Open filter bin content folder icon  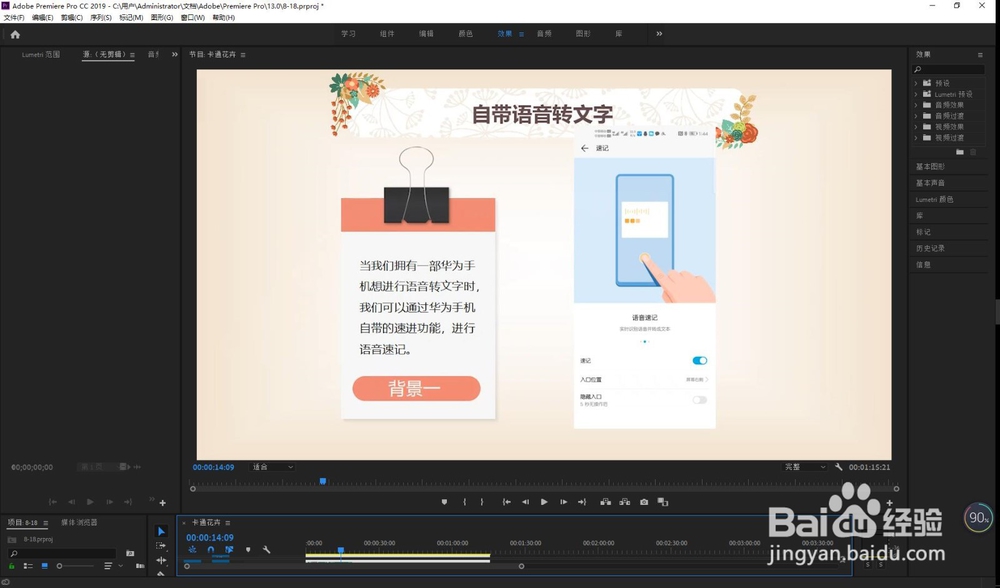(x=130, y=553)
